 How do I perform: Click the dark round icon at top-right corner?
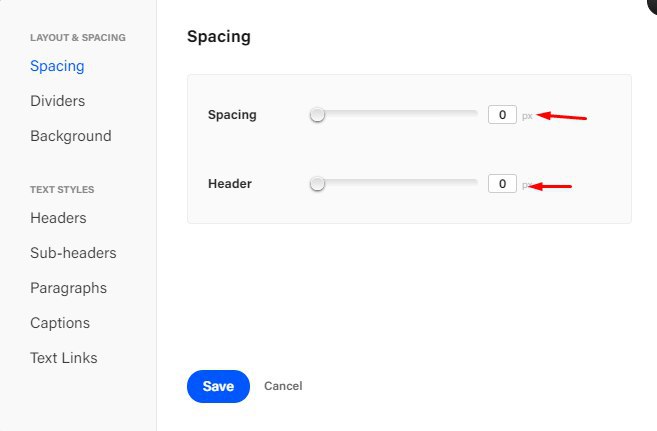tap(653, 4)
